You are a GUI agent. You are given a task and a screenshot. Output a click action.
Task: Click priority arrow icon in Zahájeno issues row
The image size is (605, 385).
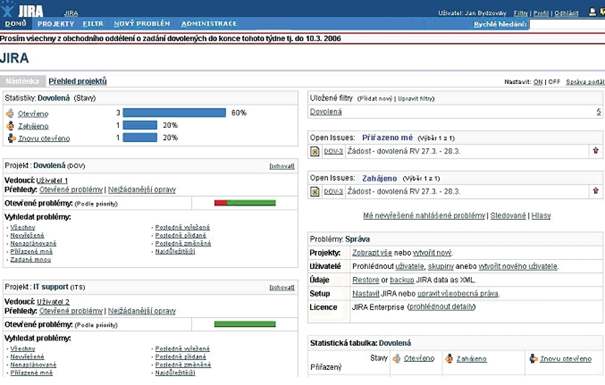point(596,191)
